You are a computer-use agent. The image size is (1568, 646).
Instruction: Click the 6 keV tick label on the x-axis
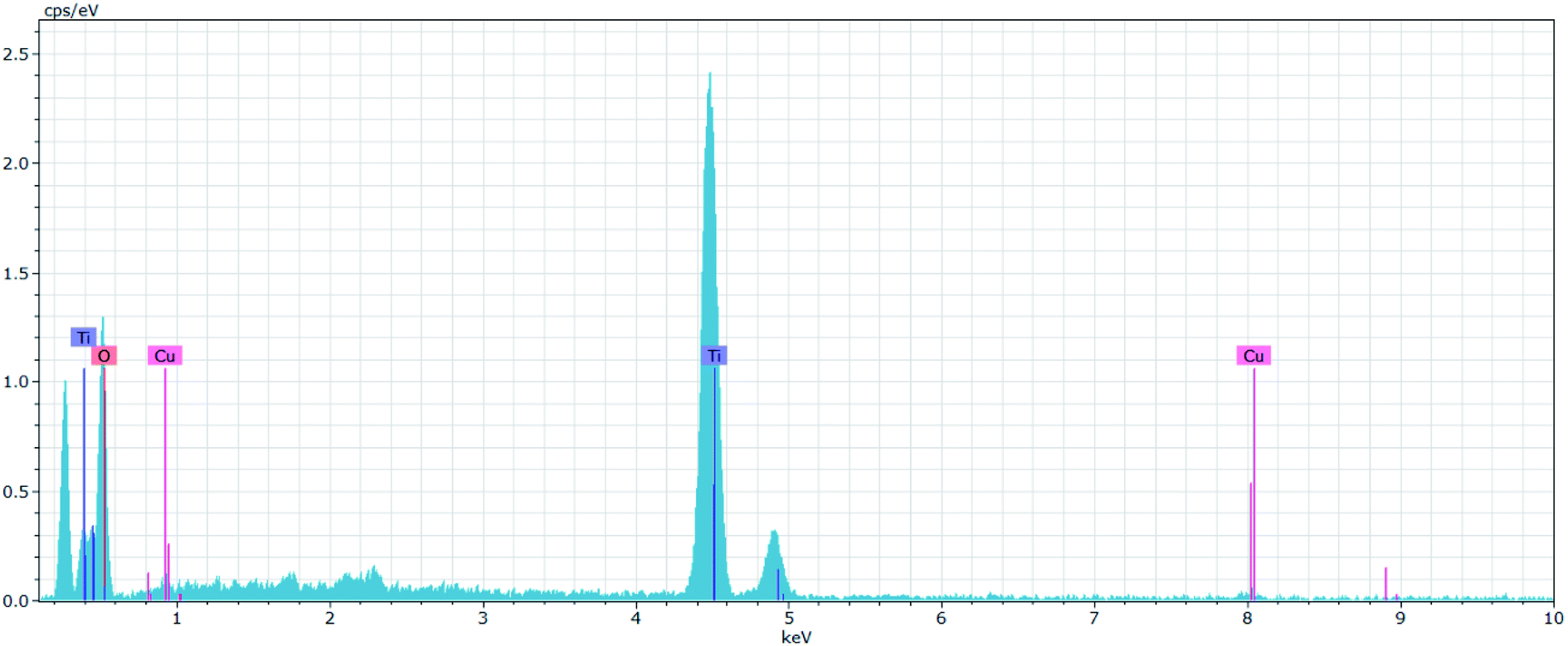(x=942, y=618)
